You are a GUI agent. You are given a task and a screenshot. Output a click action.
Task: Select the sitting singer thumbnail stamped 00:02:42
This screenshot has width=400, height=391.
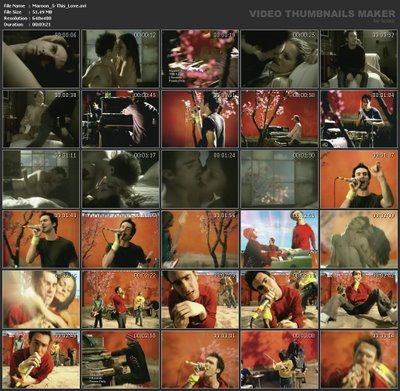pos(359,299)
